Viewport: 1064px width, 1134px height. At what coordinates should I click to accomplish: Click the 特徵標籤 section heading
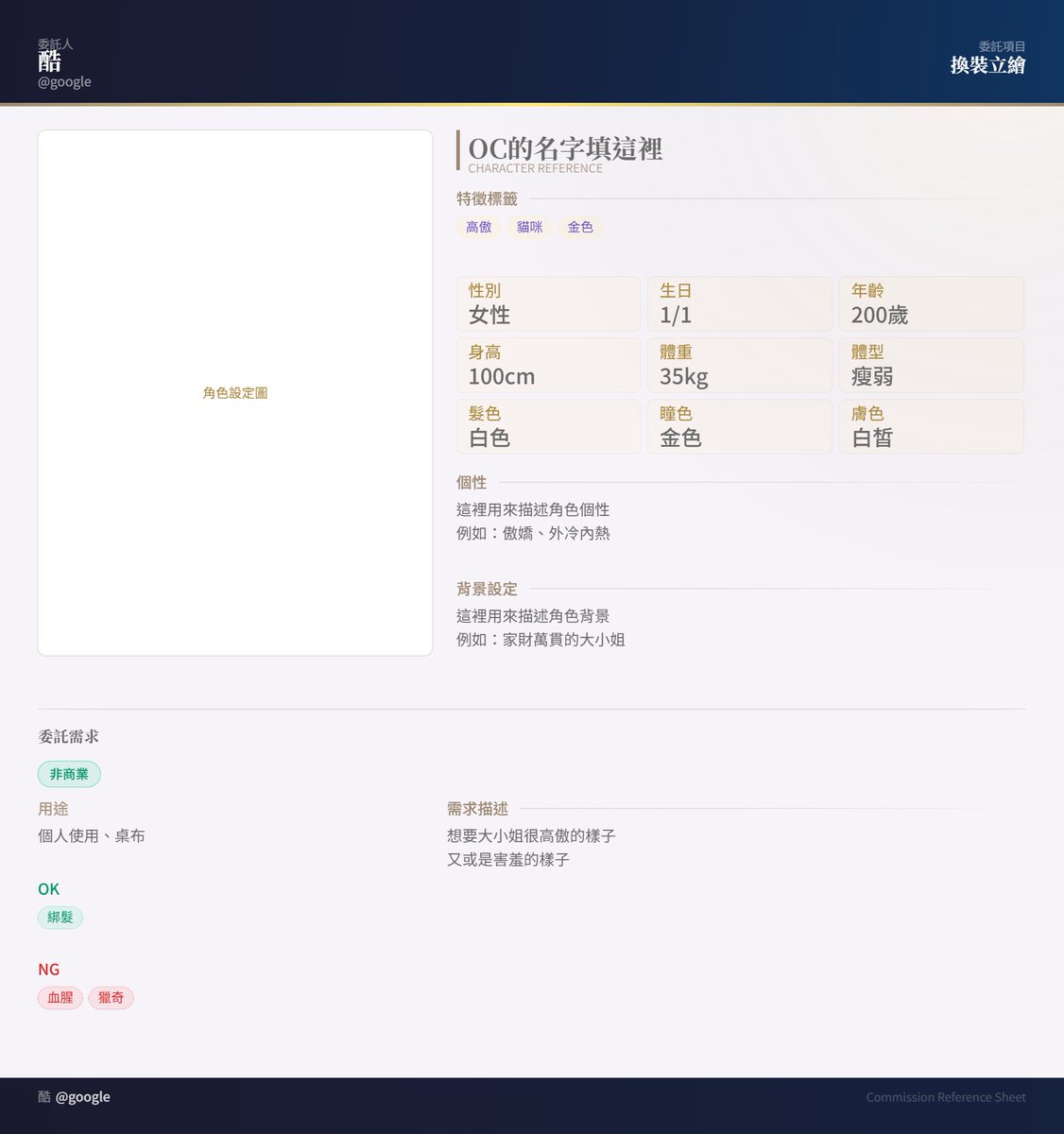click(x=487, y=199)
